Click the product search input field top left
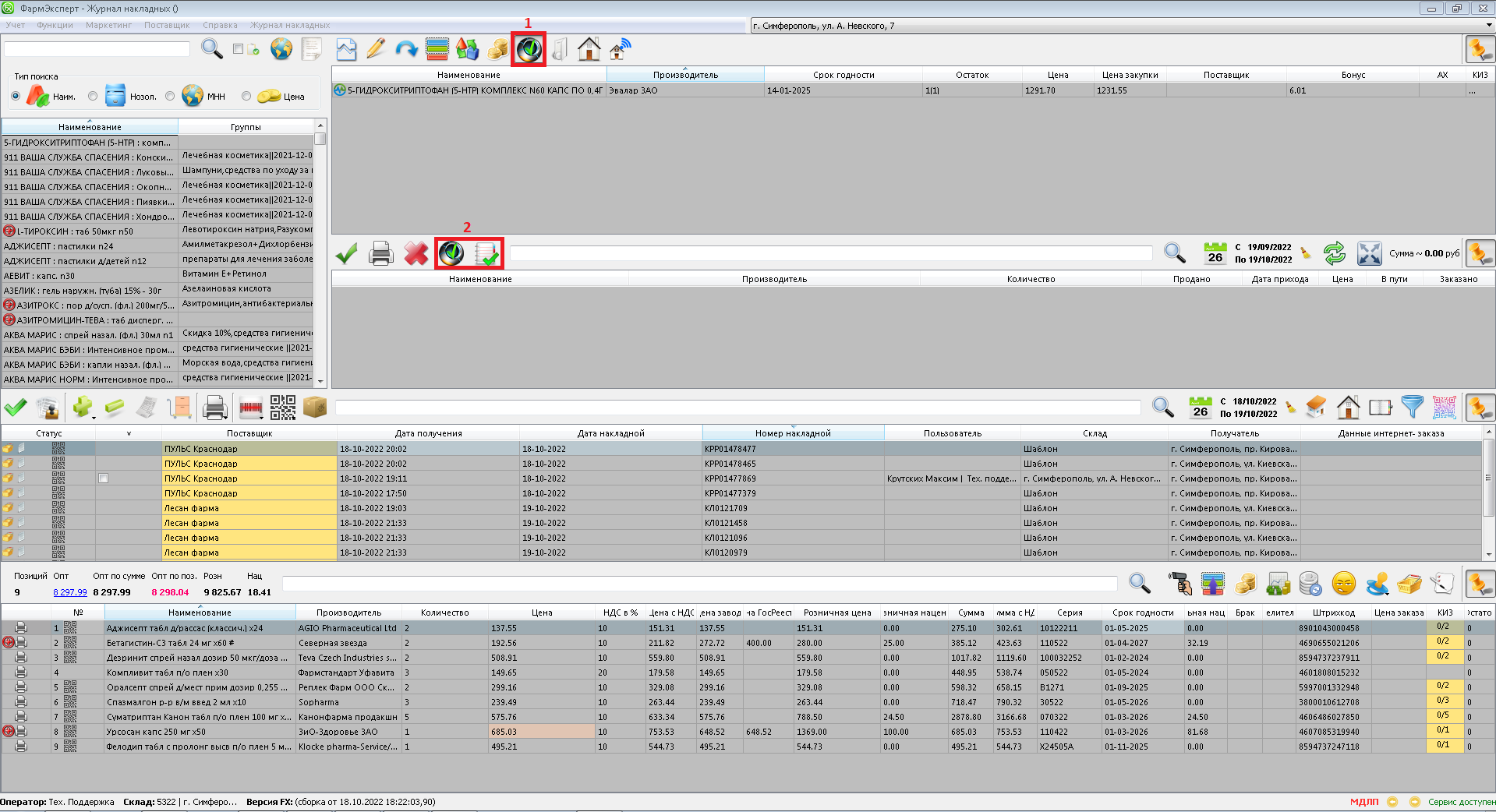Image resolution: width=1496 pixels, height=812 pixels. (x=97, y=49)
